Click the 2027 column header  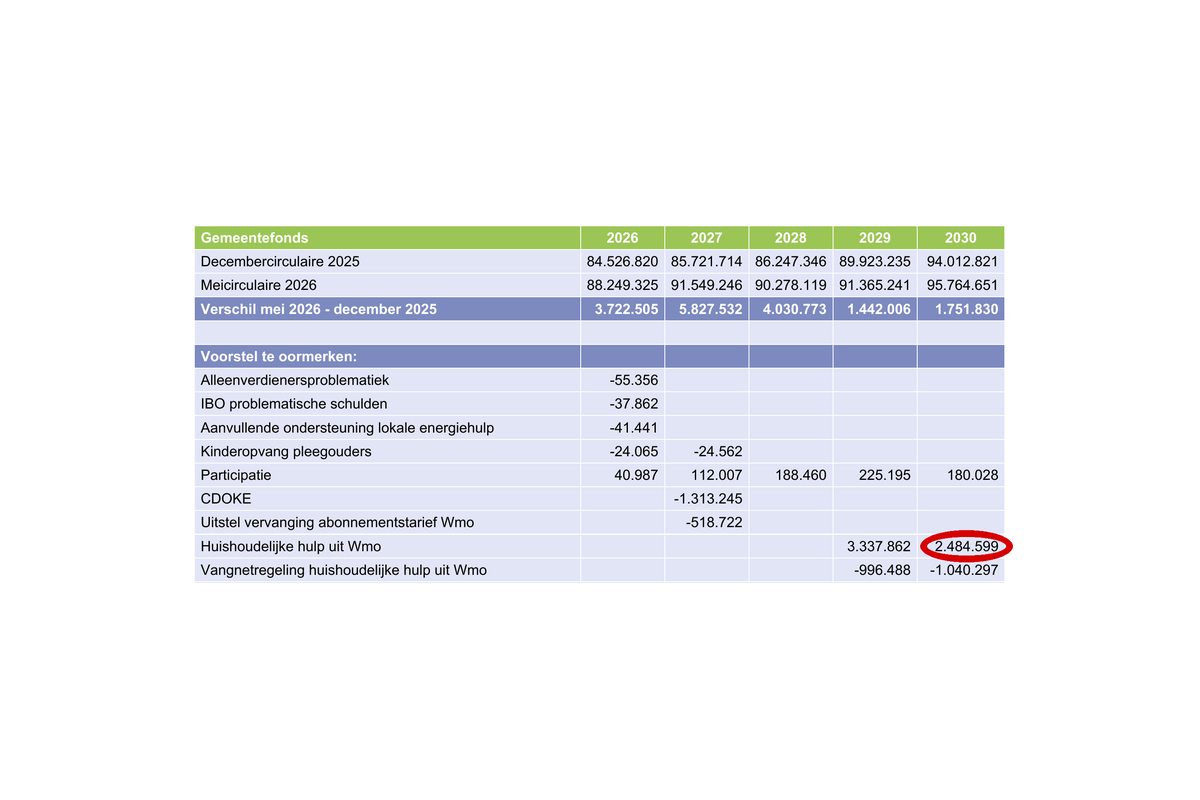[706, 238]
